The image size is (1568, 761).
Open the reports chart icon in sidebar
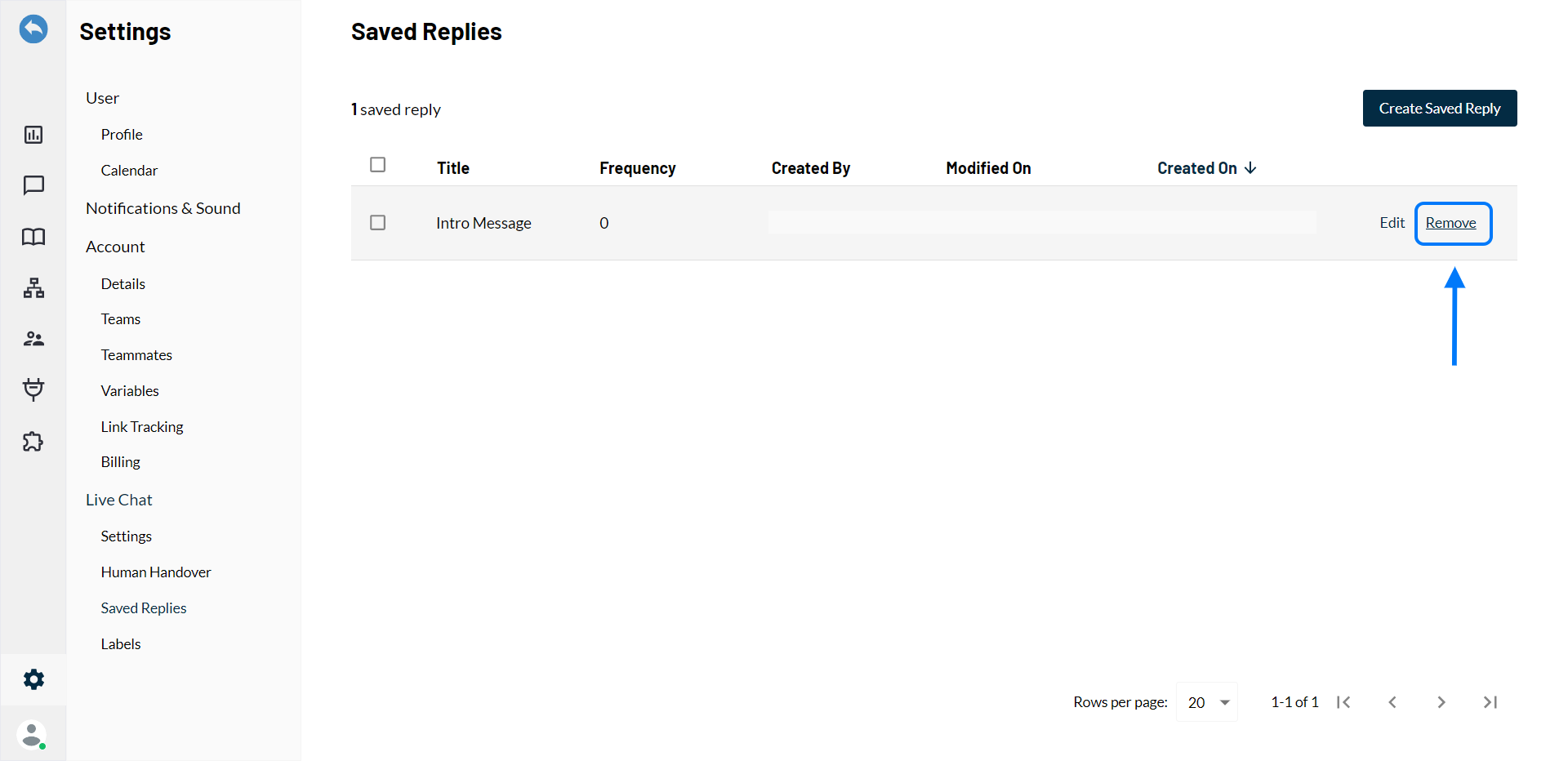click(x=33, y=135)
